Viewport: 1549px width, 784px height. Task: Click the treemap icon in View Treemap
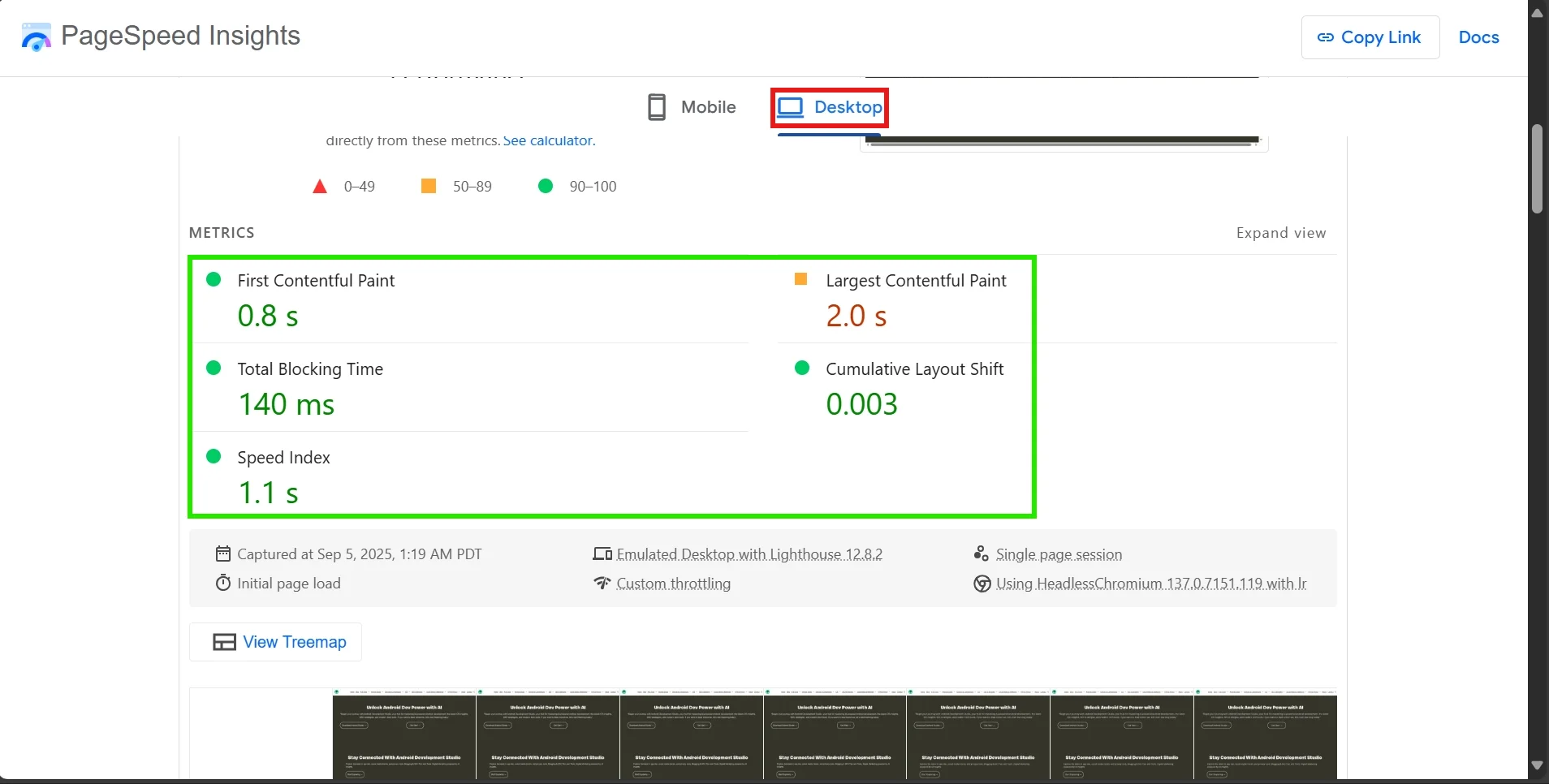[224, 643]
